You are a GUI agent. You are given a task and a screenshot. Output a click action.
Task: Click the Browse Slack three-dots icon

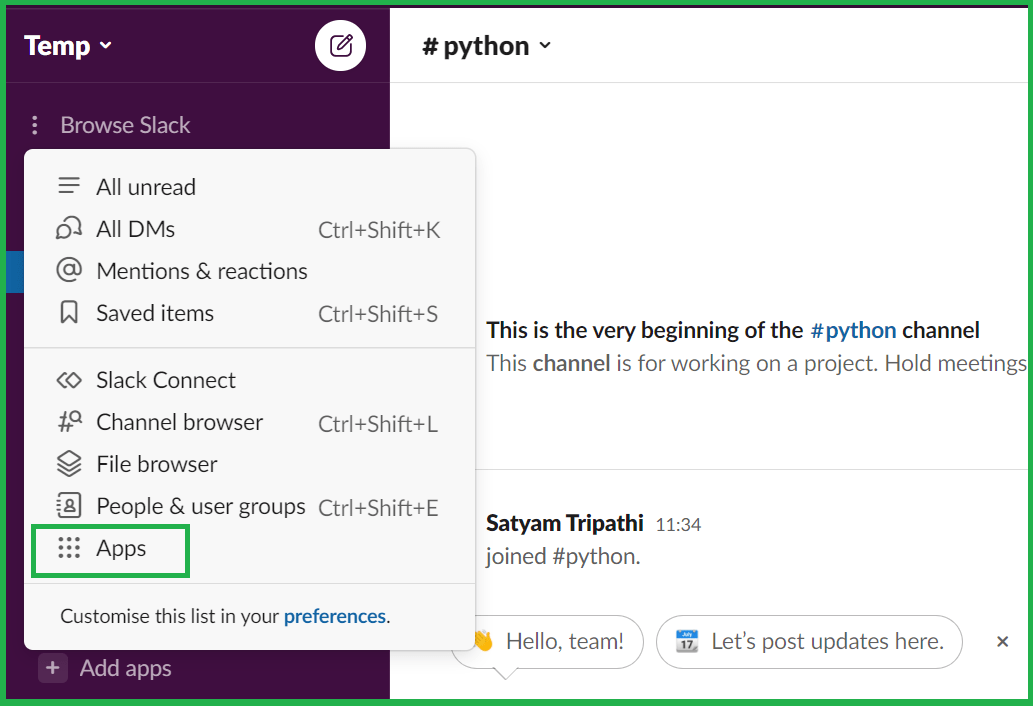tap(35, 125)
